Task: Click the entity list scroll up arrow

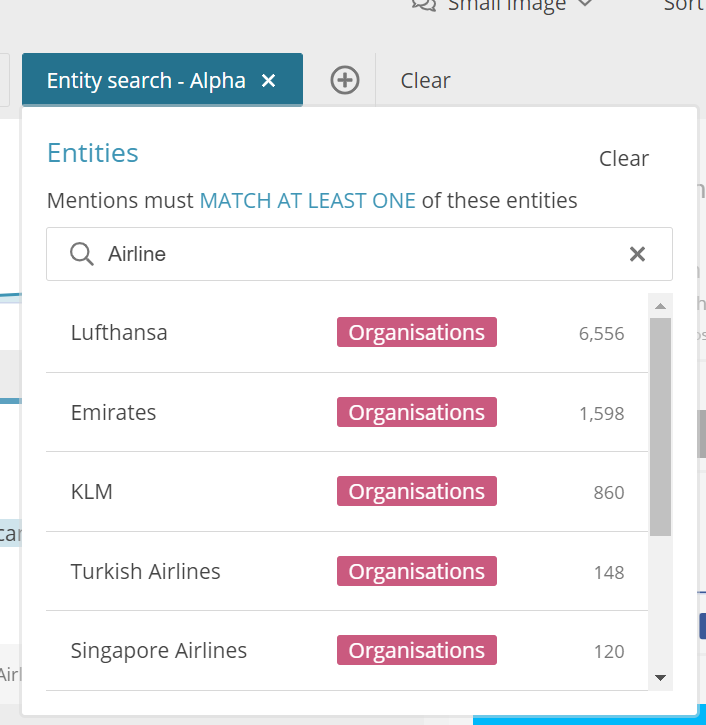Action: [660, 306]
